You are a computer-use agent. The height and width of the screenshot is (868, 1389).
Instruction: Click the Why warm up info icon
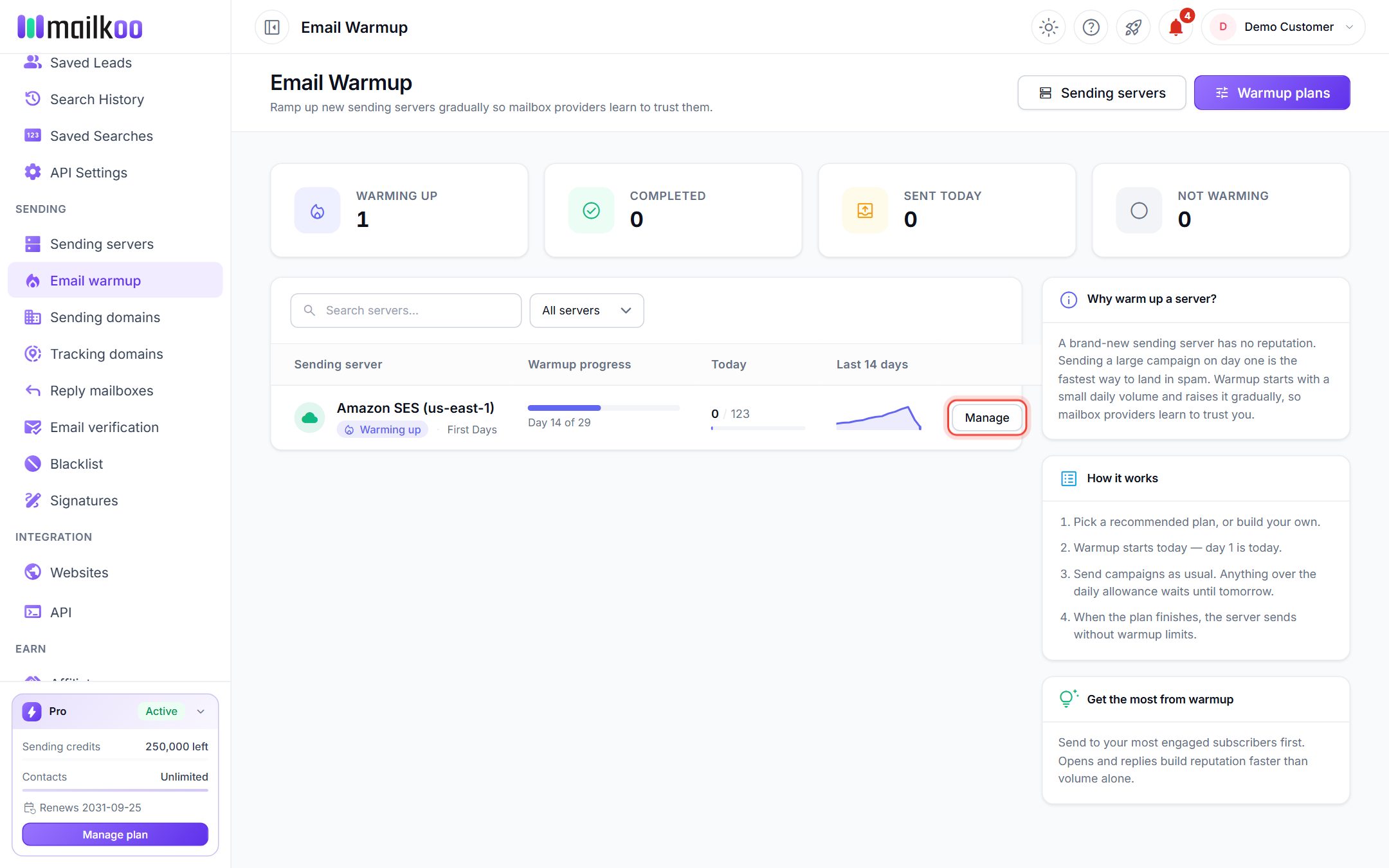pos(1068,300)
